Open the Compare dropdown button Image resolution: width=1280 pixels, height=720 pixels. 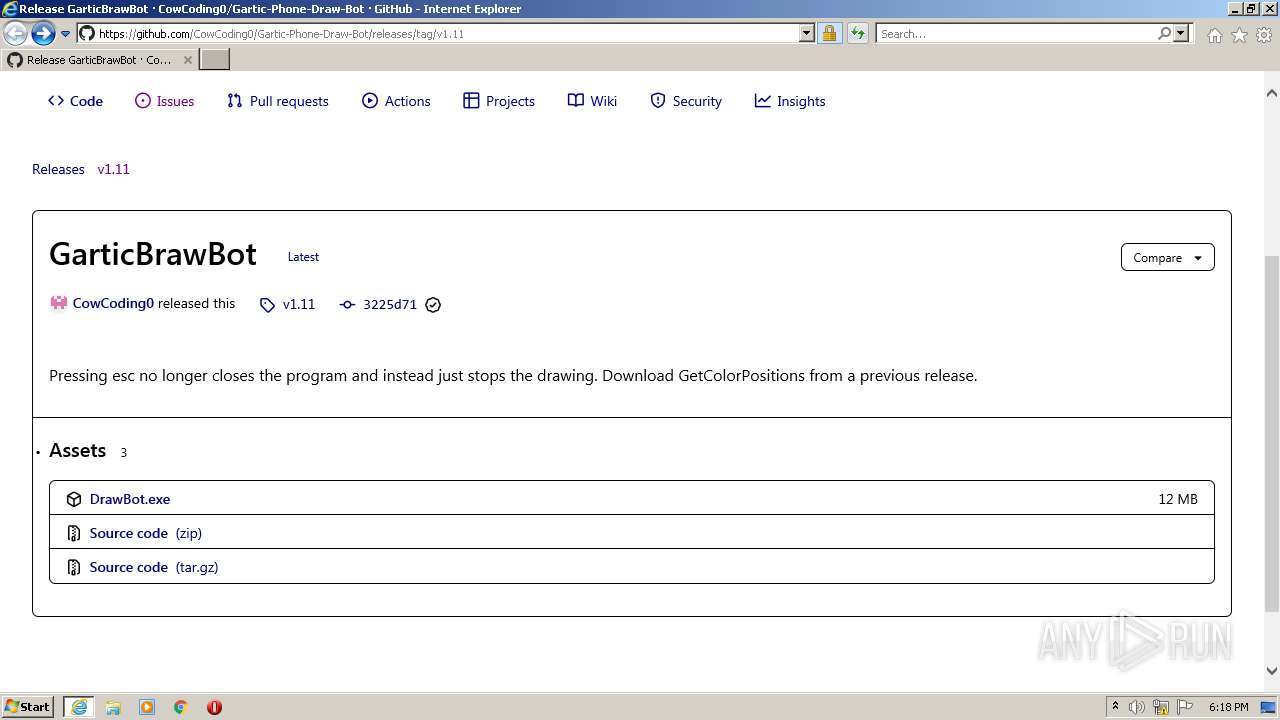(x=1167, y=257)
